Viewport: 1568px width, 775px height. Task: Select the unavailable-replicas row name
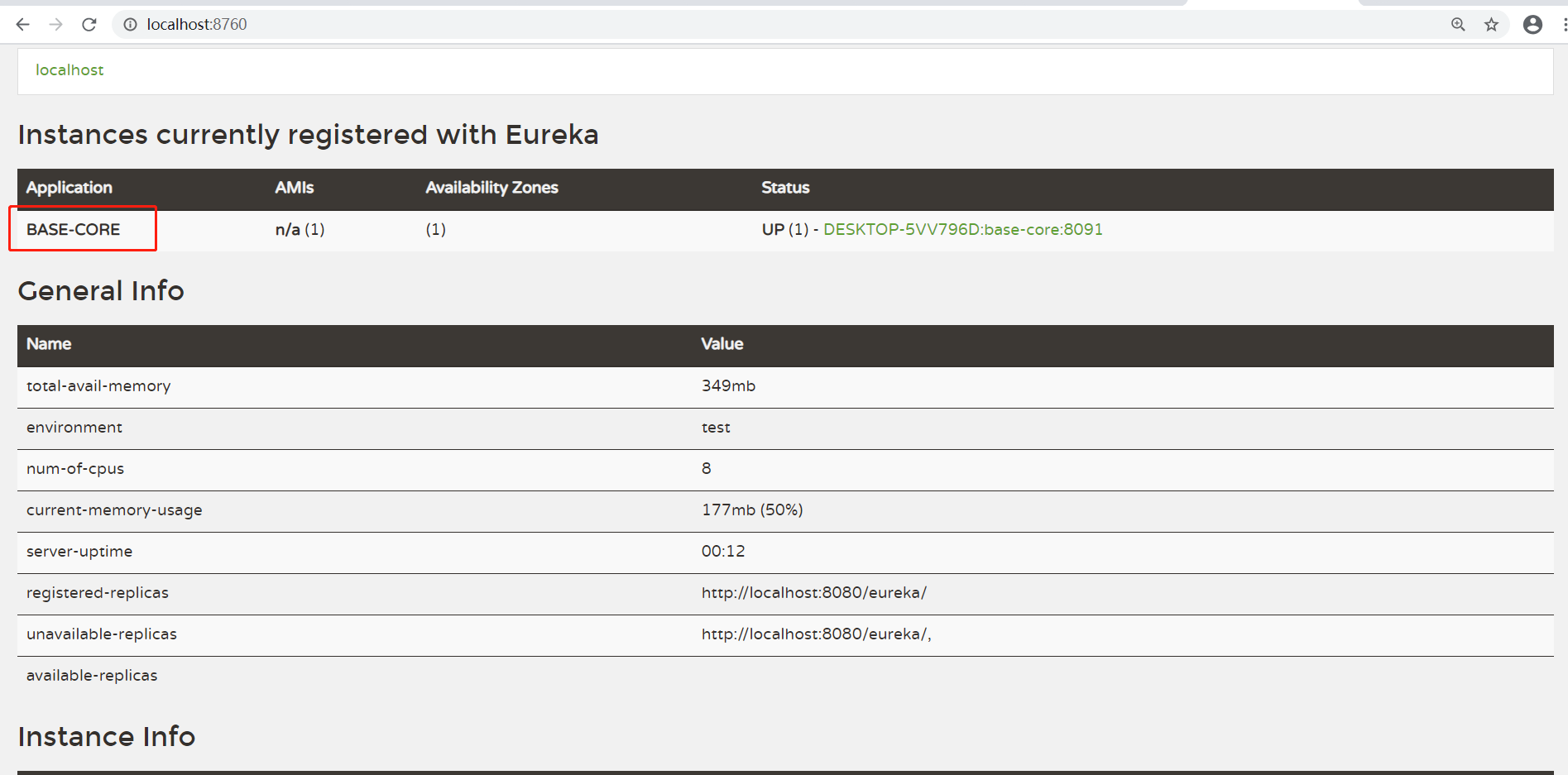click(102, 634)
